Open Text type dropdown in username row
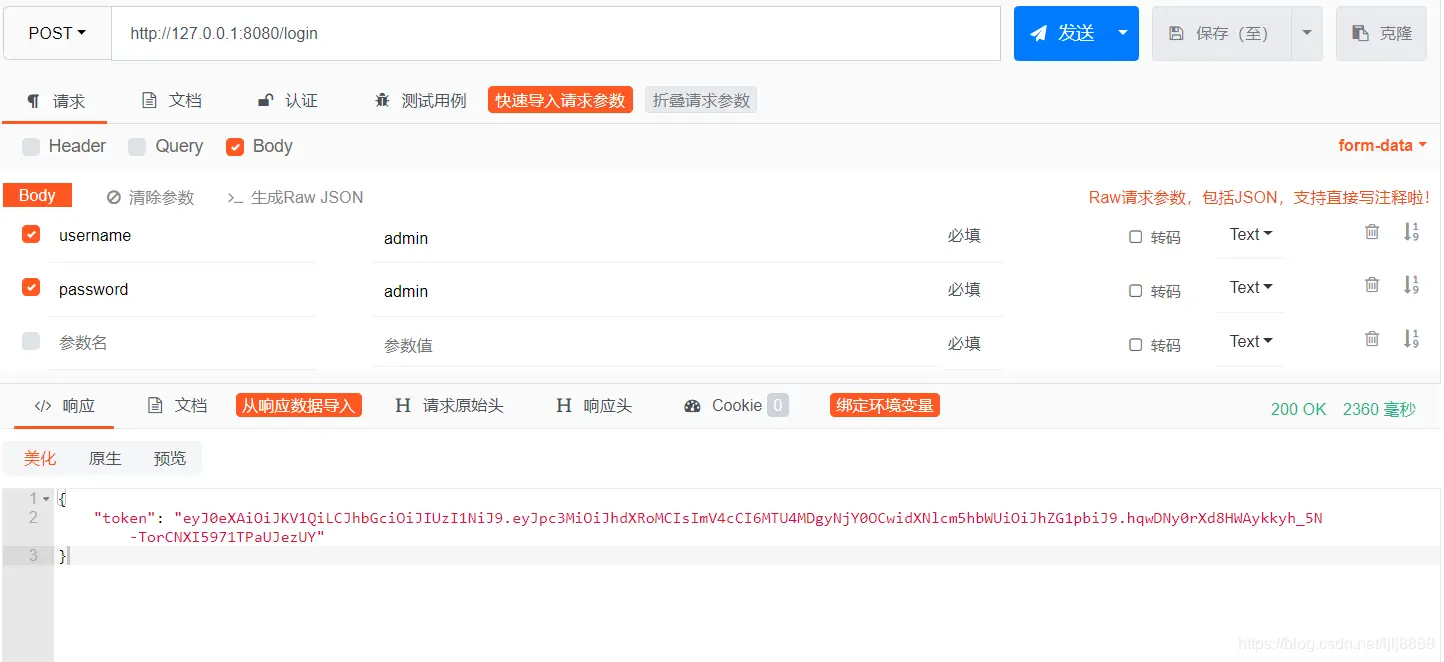1444x662 pixels. coord(1250,234)
